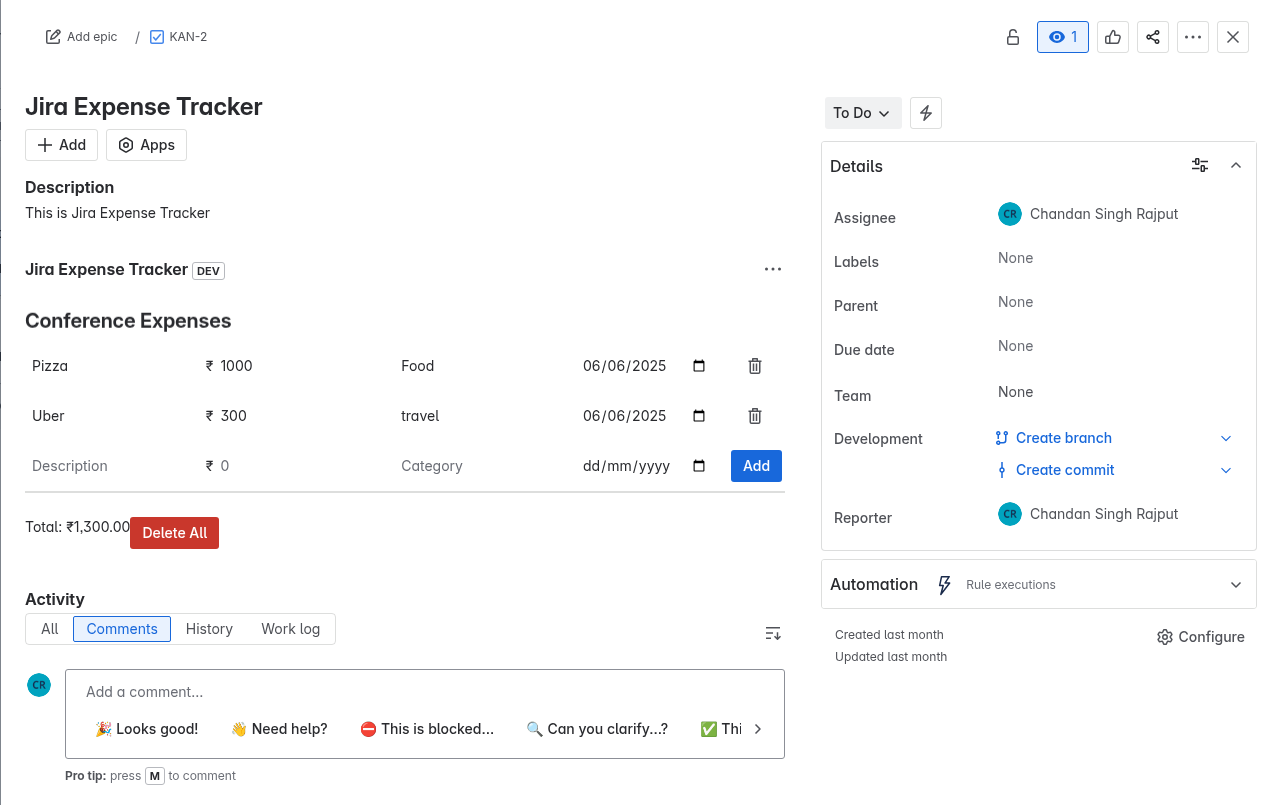1280x805 pixels.
Task: Click the Due date None value
Action: tap(1015, 346)
